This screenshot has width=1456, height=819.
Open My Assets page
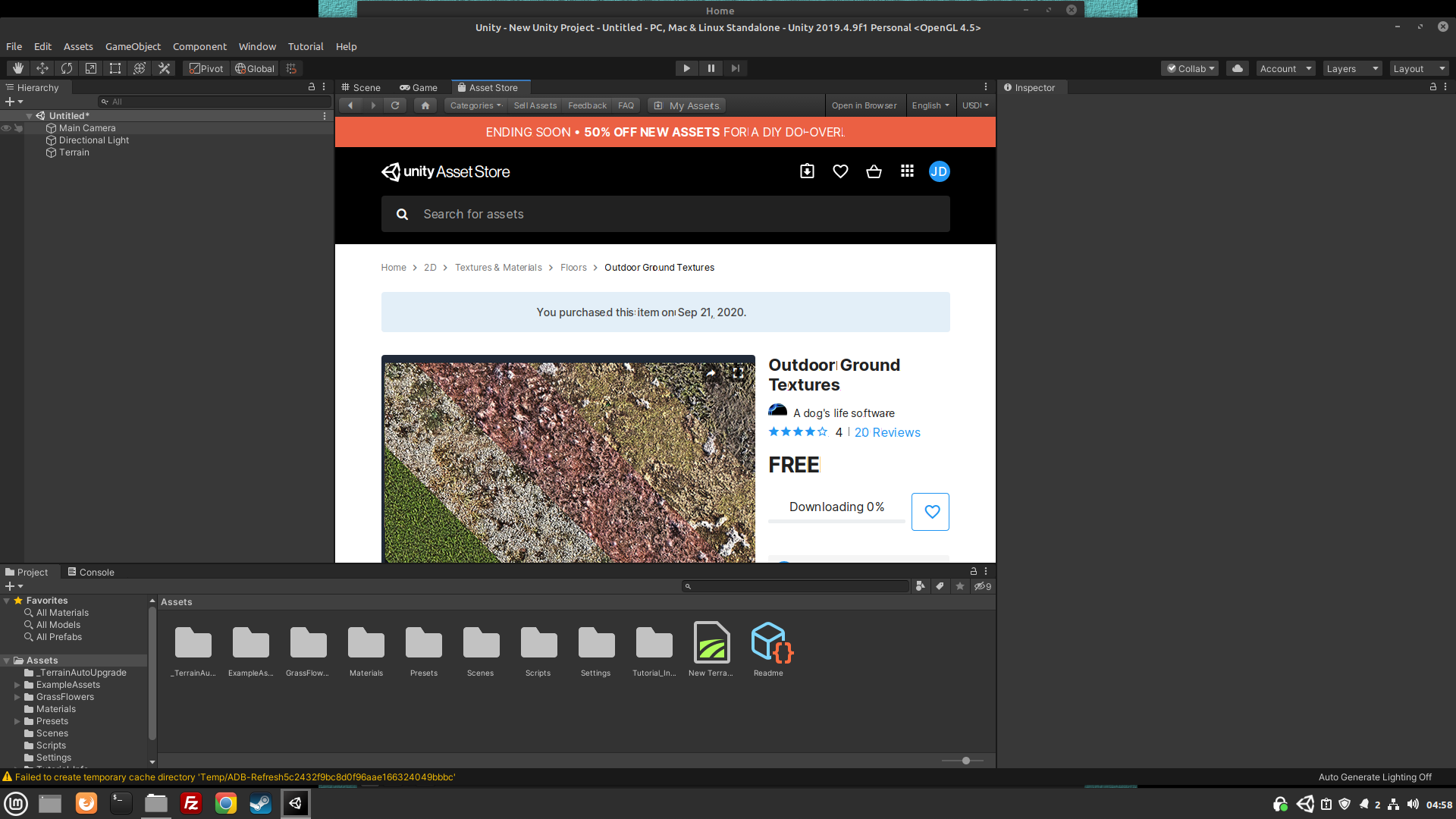pos(687,105)
